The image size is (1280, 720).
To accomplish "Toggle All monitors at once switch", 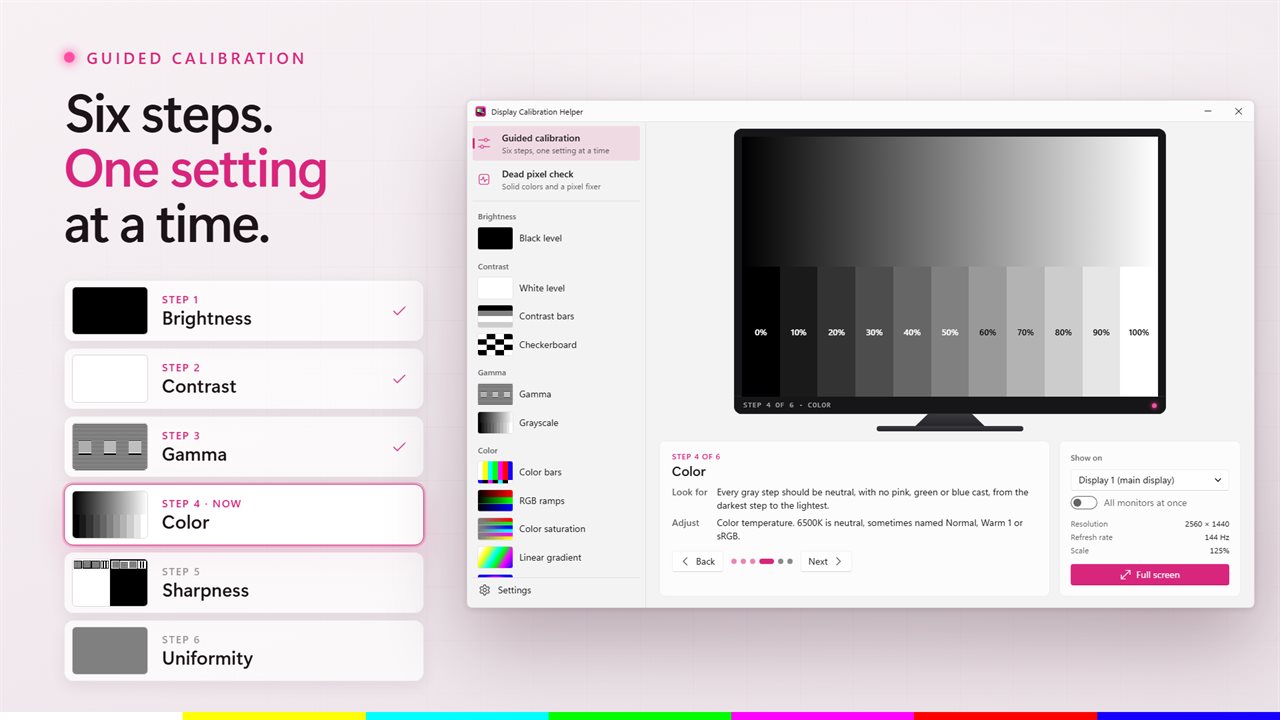I will click(x=1083, y=503).
